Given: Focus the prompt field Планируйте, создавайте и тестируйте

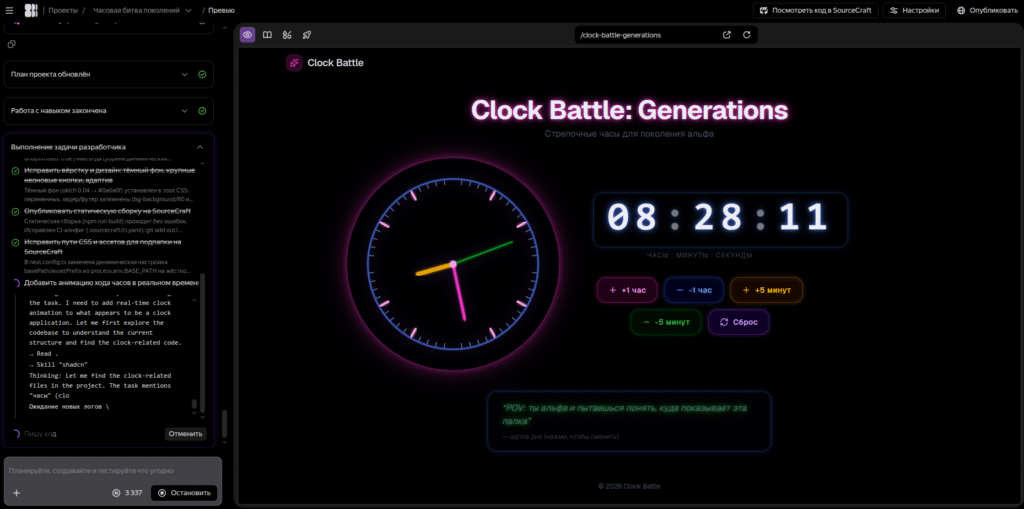Looking at the screenshot, I should coord(112,471).
